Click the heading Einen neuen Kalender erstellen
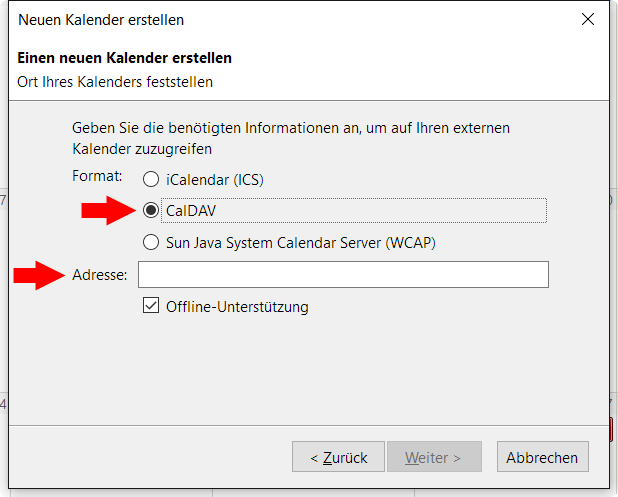Viewport: 618px width, 497px height. 125,58
